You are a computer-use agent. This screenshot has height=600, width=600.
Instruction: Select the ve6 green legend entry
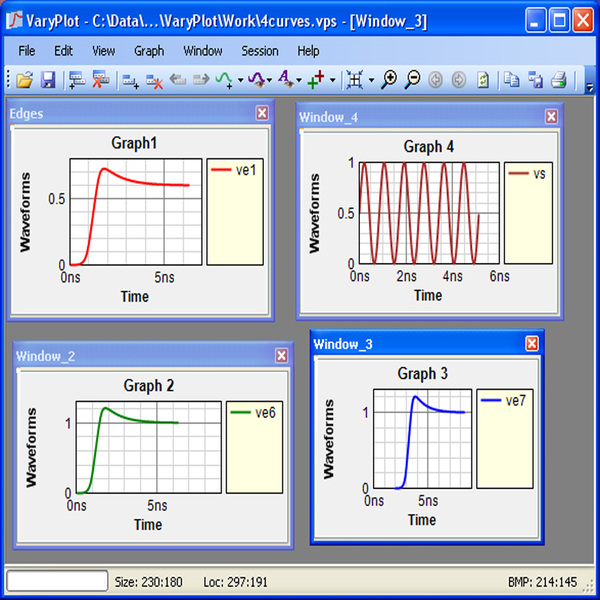pos(253,412)
